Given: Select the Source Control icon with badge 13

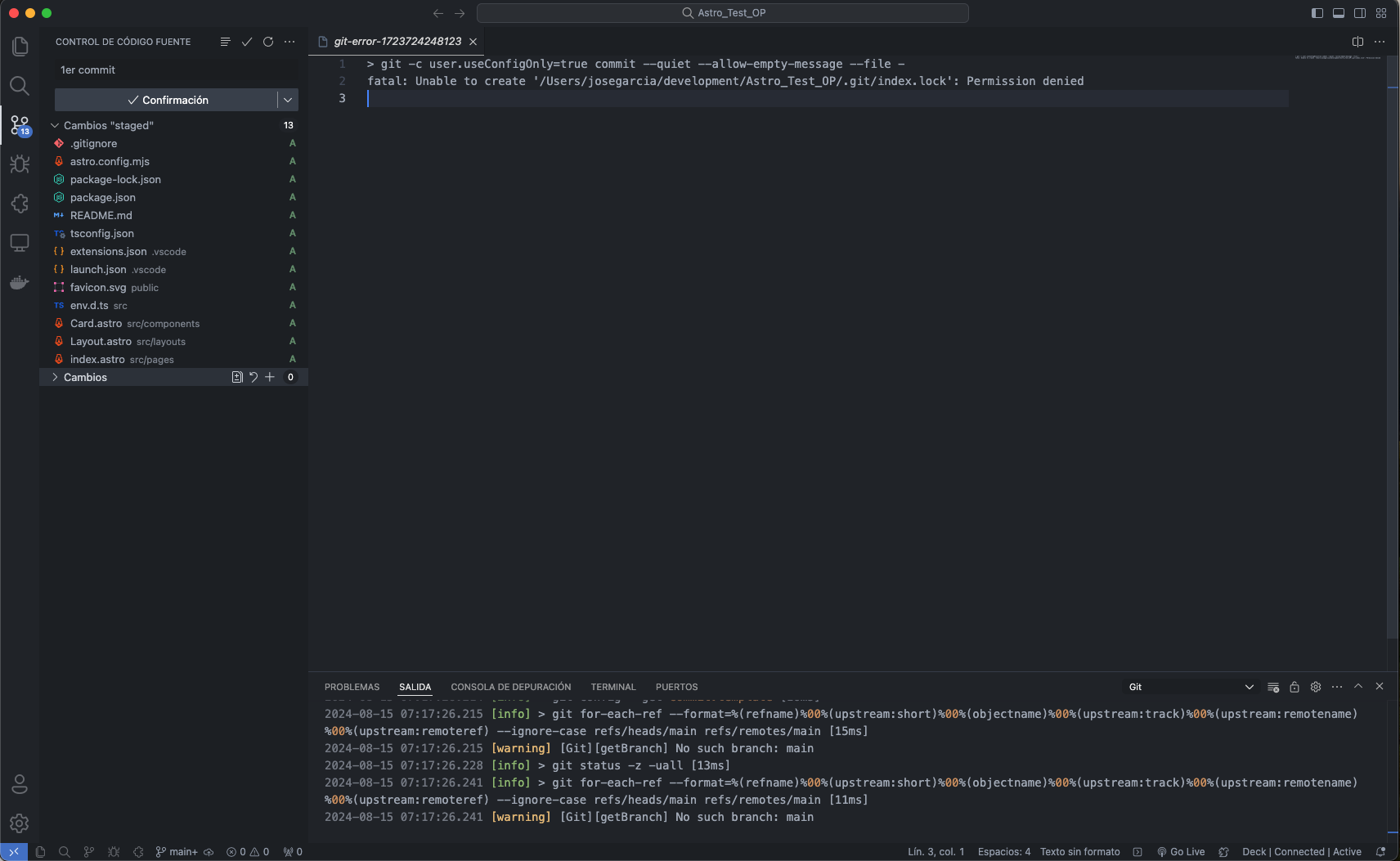Looking at the screenshot, I should coord(20,125).
